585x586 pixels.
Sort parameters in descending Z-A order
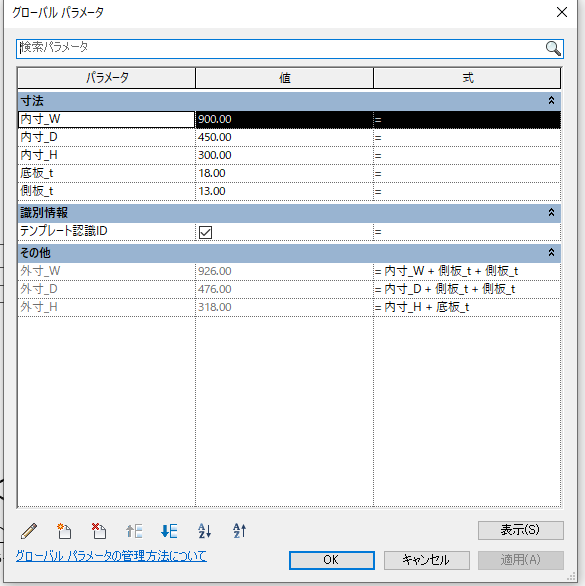point(240,531)
